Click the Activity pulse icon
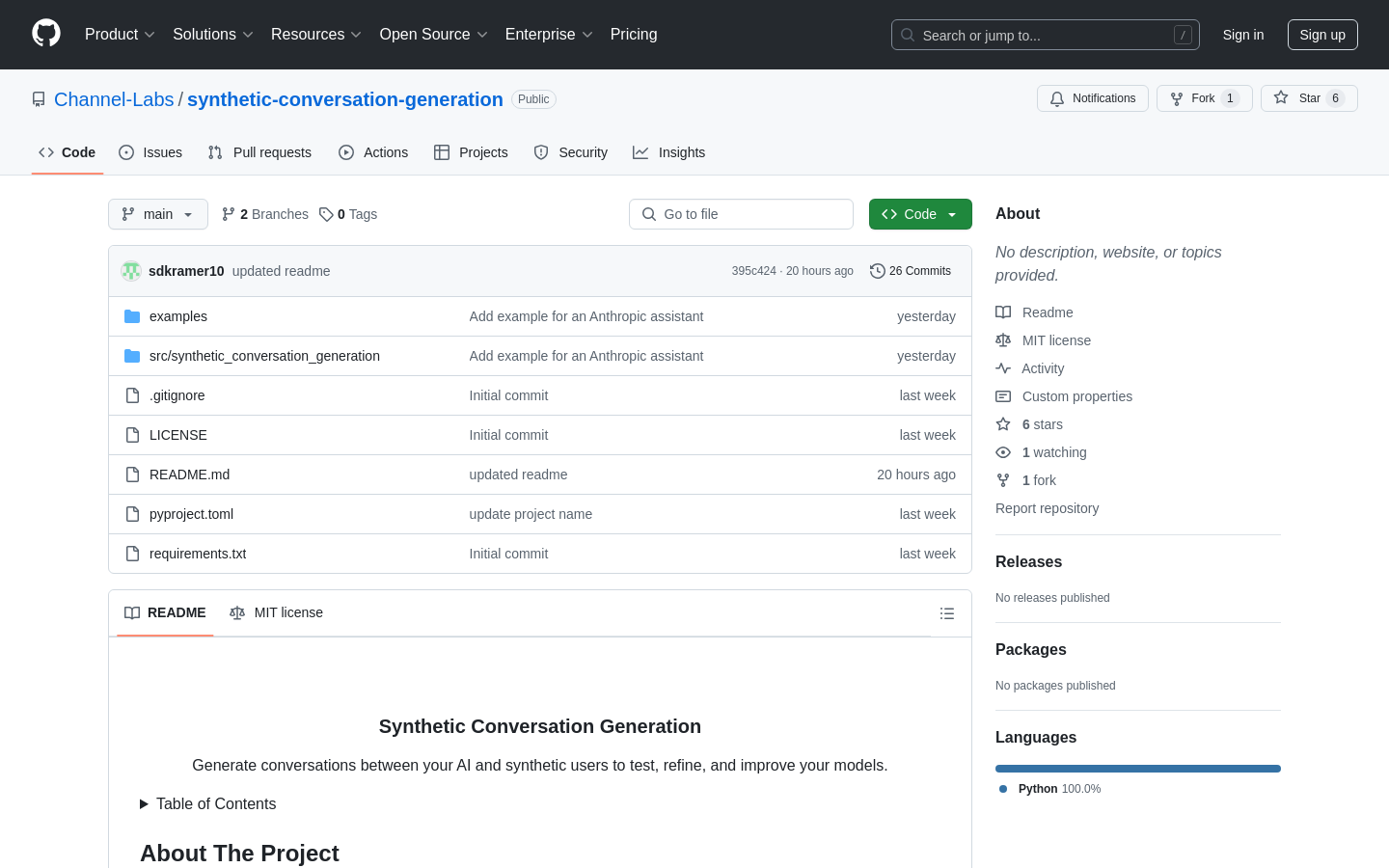This screenshot has width=1389, height=868. (1003, 368)
